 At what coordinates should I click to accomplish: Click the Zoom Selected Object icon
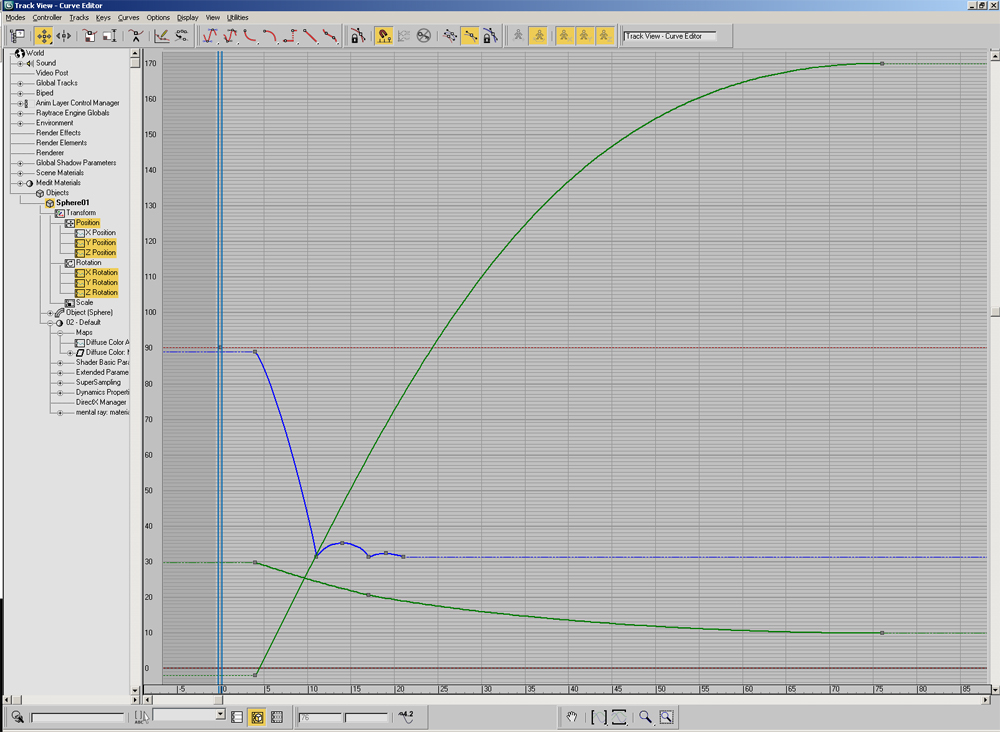point(17,717)
